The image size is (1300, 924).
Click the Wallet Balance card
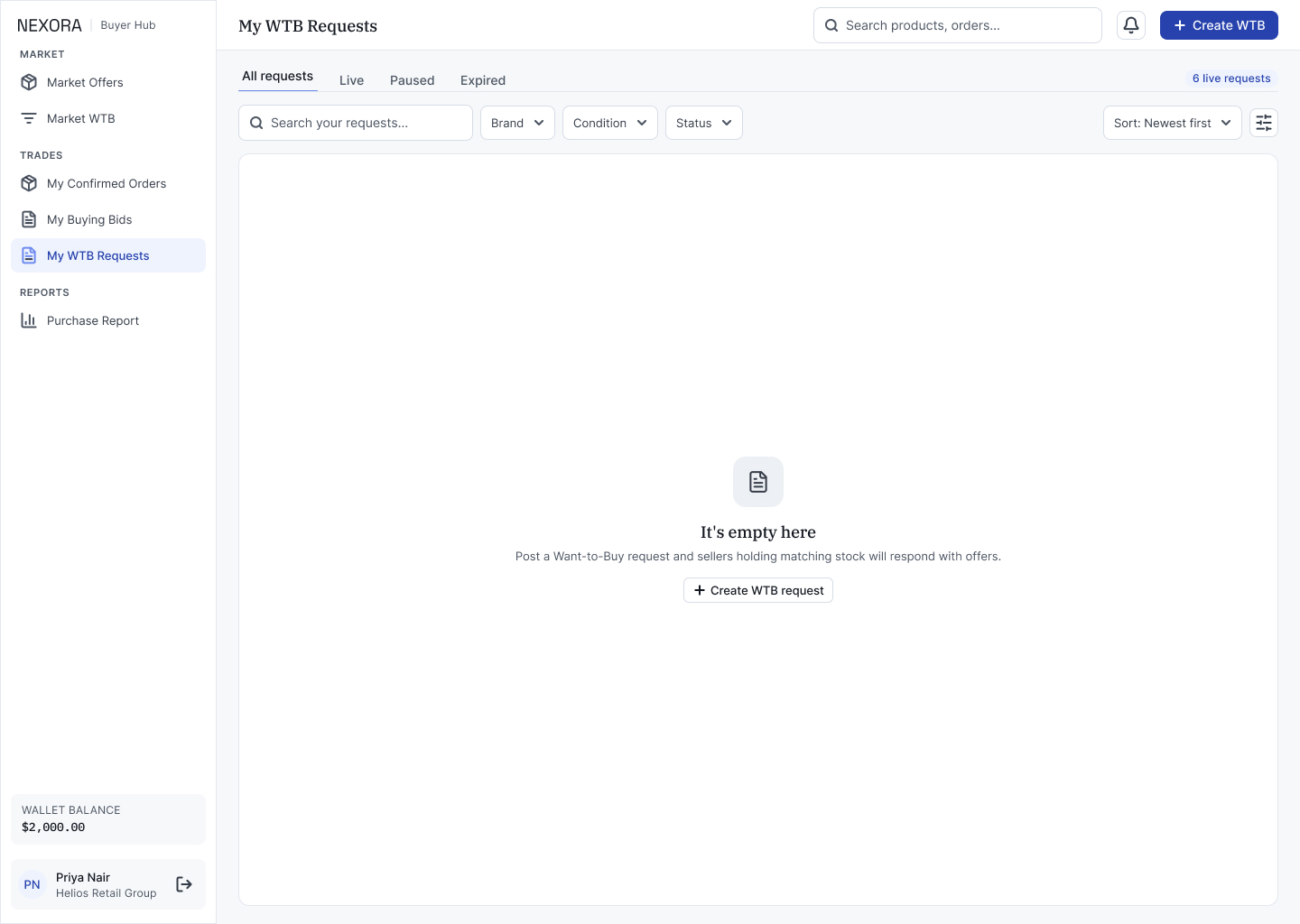[x=108, y=819]
